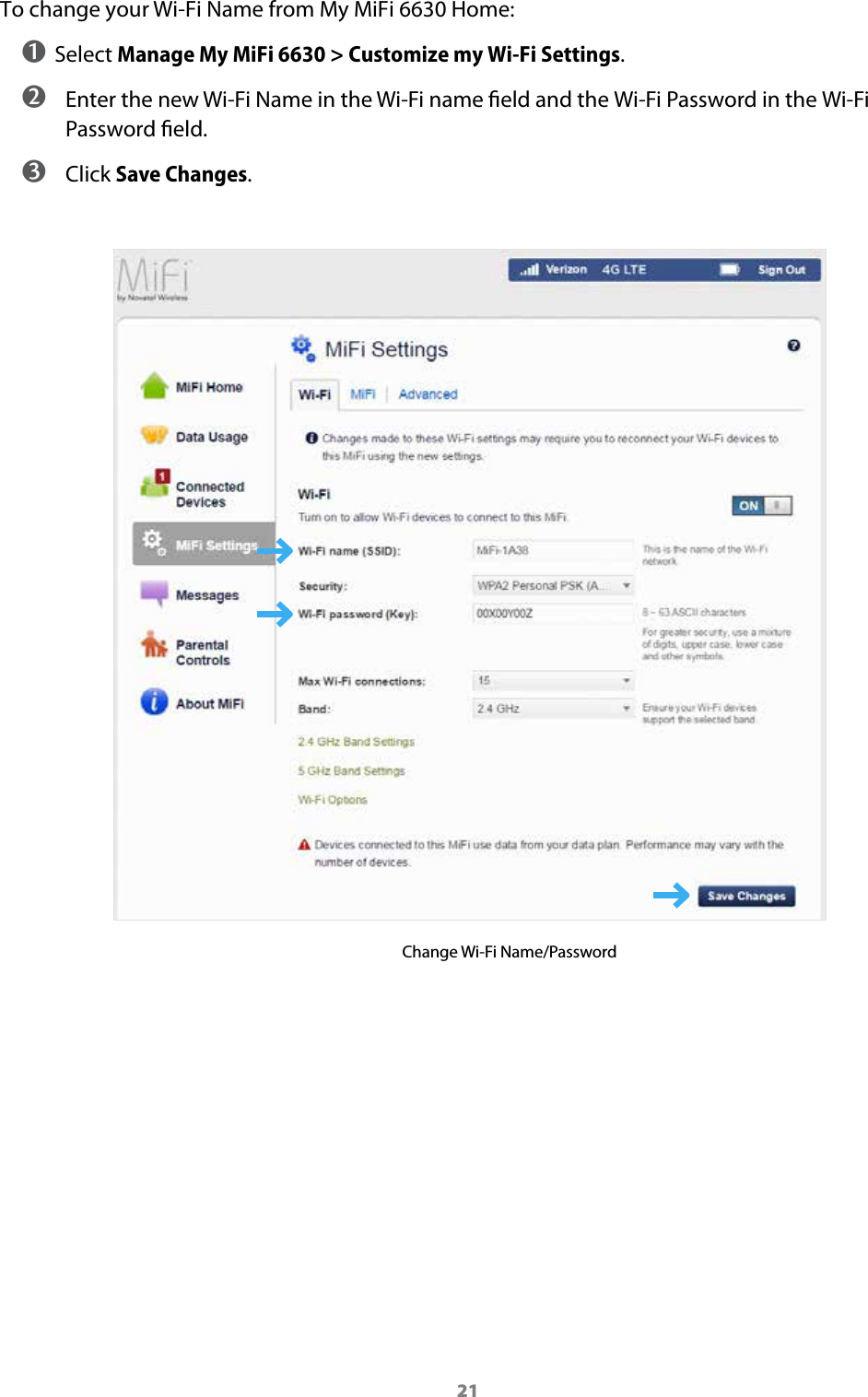868x1397 pixels.
Task: Click Sign Out
Action: (x=781, y=268)
